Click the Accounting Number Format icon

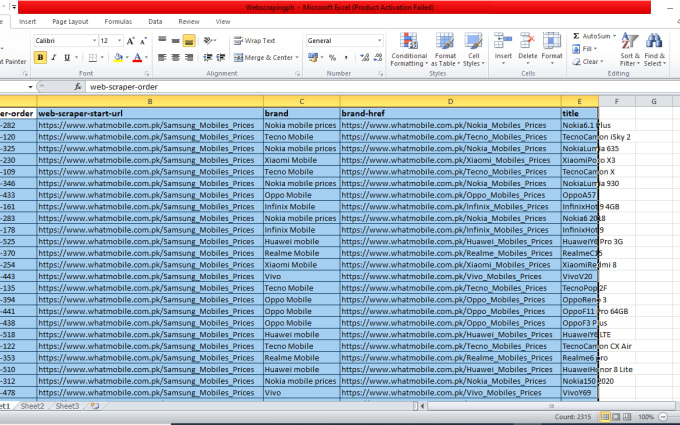click(x=312, y=57)
